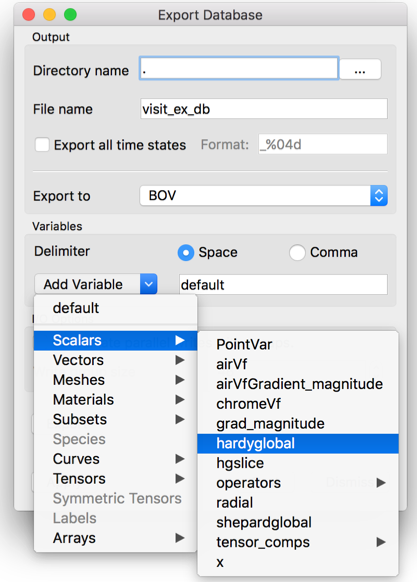Screen dimensions: 417x582
Task: Expand the Tensors submenu
Action: coord(115,479)
